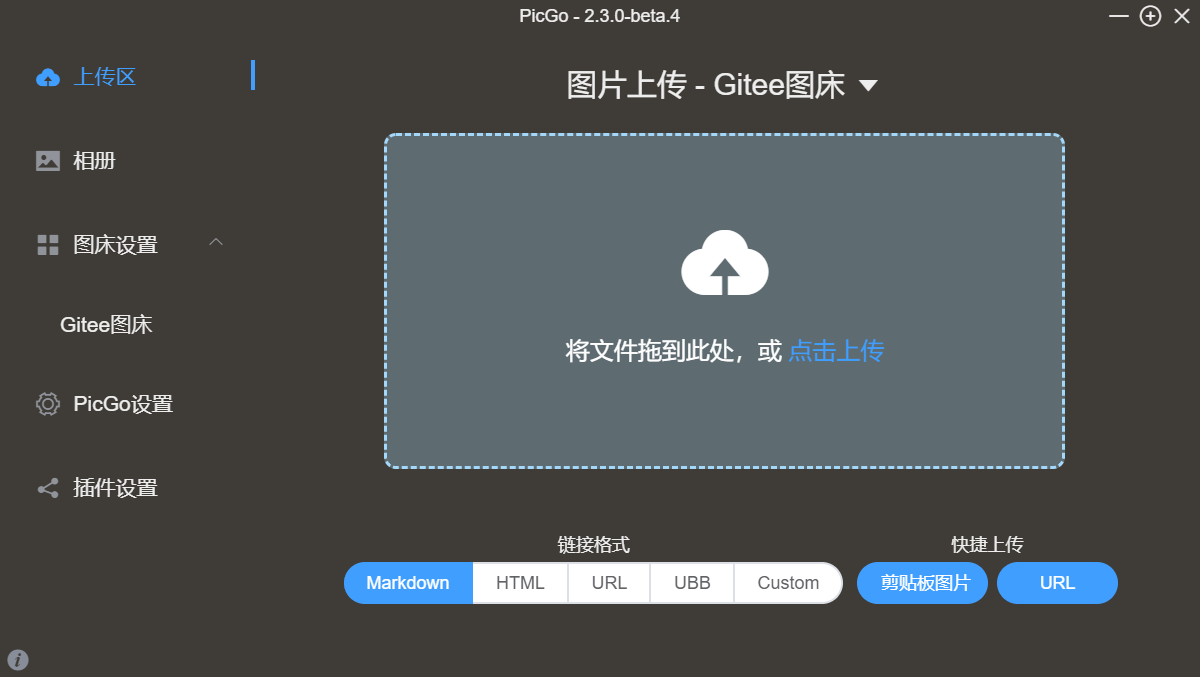Switch to the HTML link format tab
Image resolution: width=1200 pixels, height=677 pixels.
(x=520, y=583)
